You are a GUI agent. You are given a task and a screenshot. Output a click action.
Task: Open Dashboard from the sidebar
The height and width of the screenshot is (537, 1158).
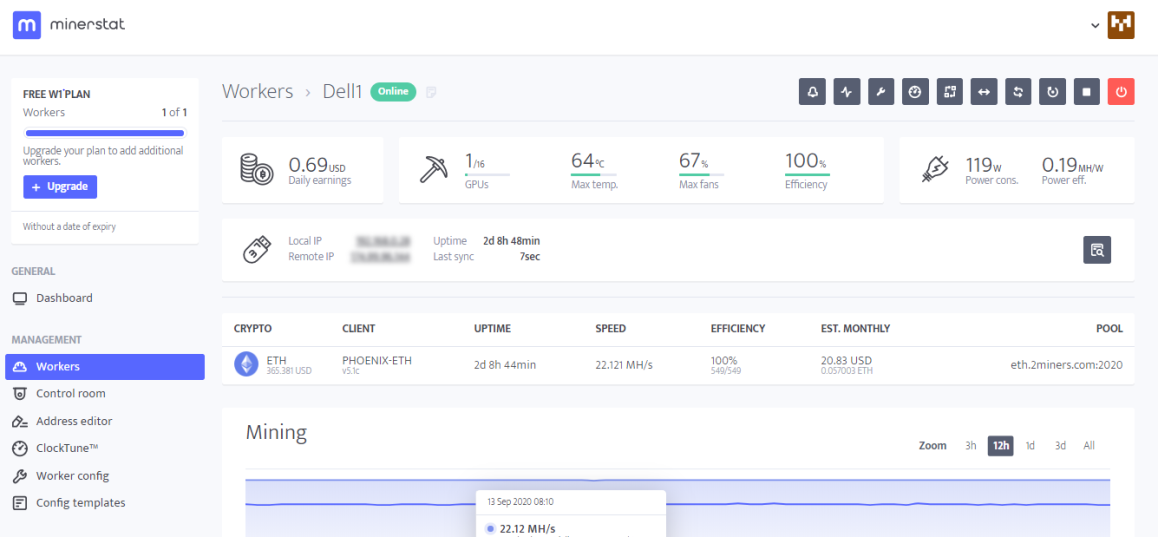[64, 298]
